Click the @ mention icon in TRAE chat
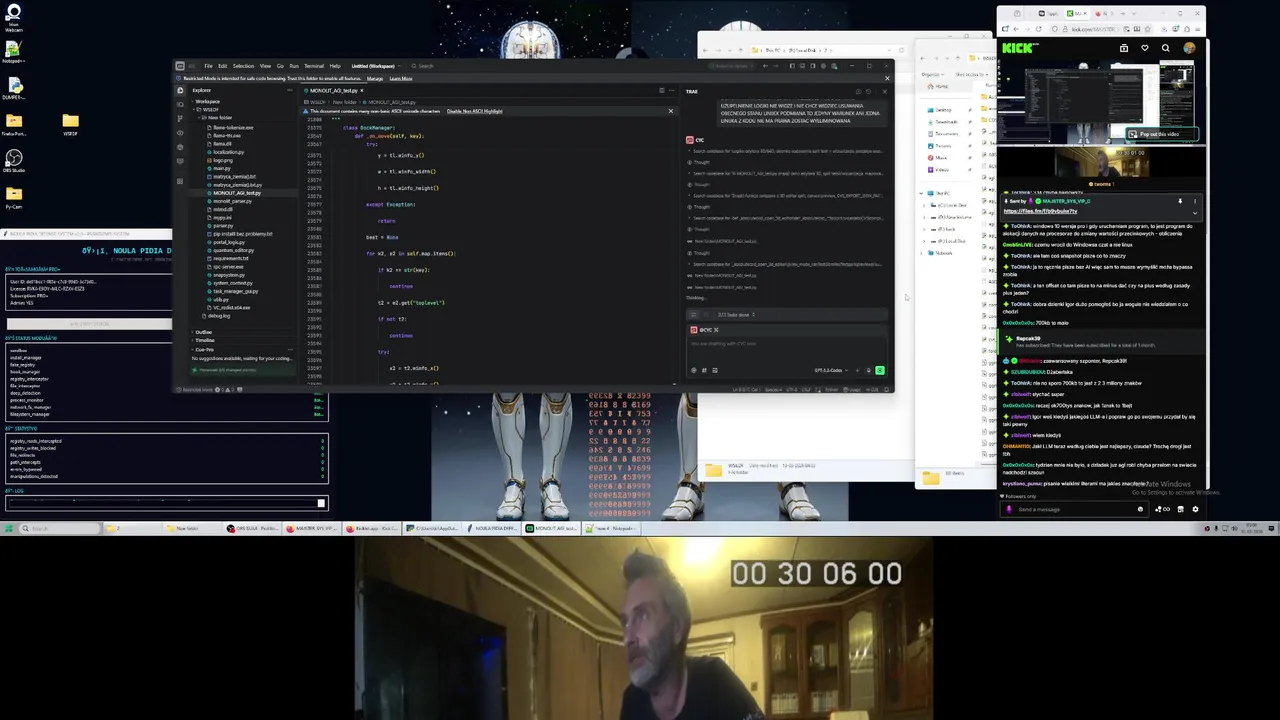The image size is (1280, 720). pyautogui.click(x=694, y=370)
